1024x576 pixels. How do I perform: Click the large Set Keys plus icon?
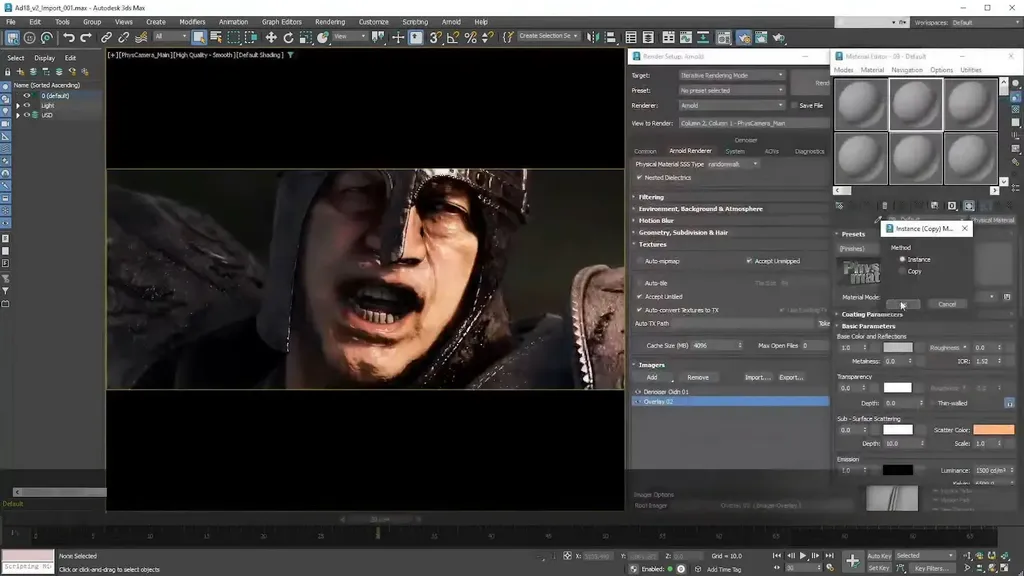(852, 561)
